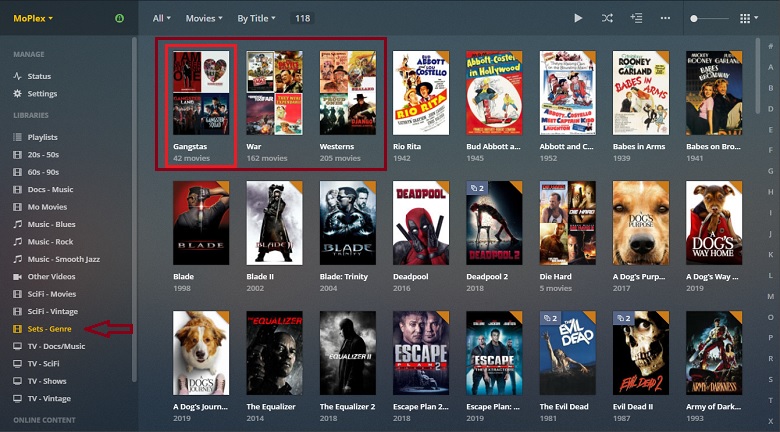
Task: Open The Evil Dead poster
Action: point(568,353)
